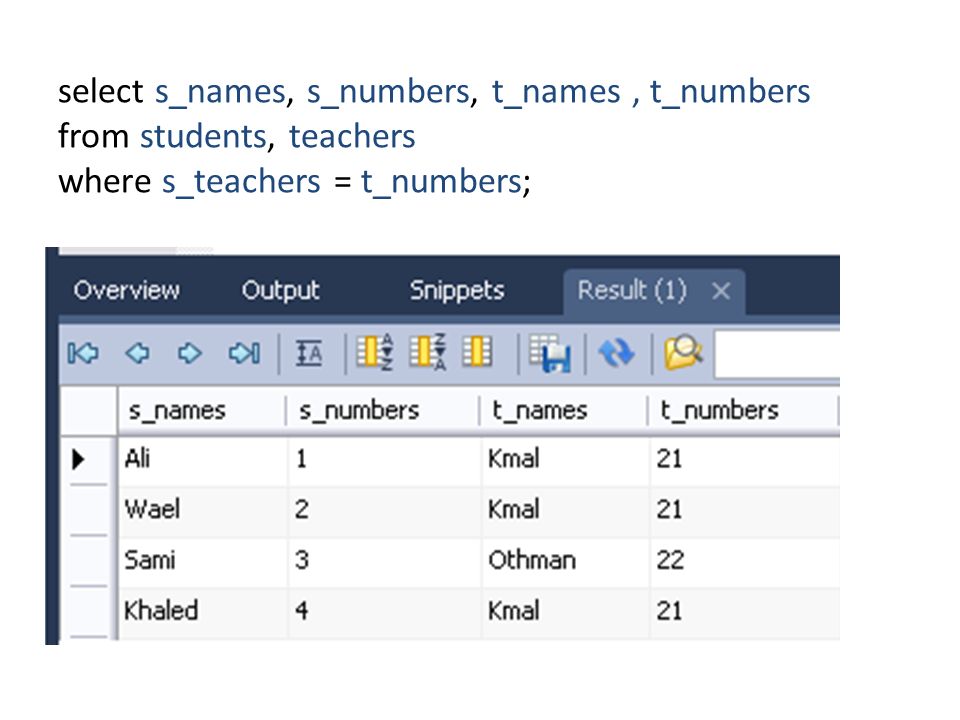
Task: Select the Ali cell
Action: coord(203,459)
